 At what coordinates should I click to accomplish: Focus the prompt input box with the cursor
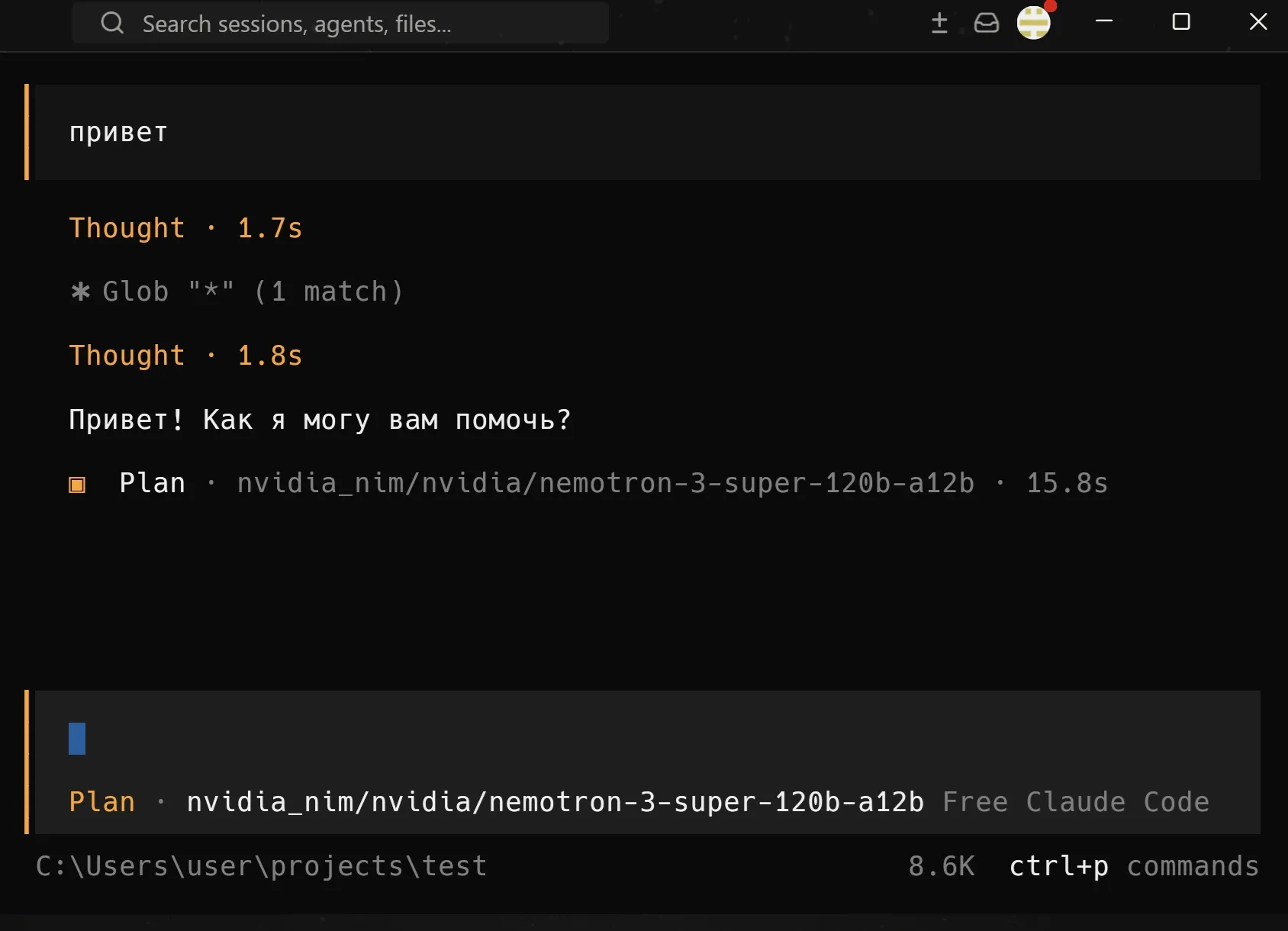[x=647, y=739]
